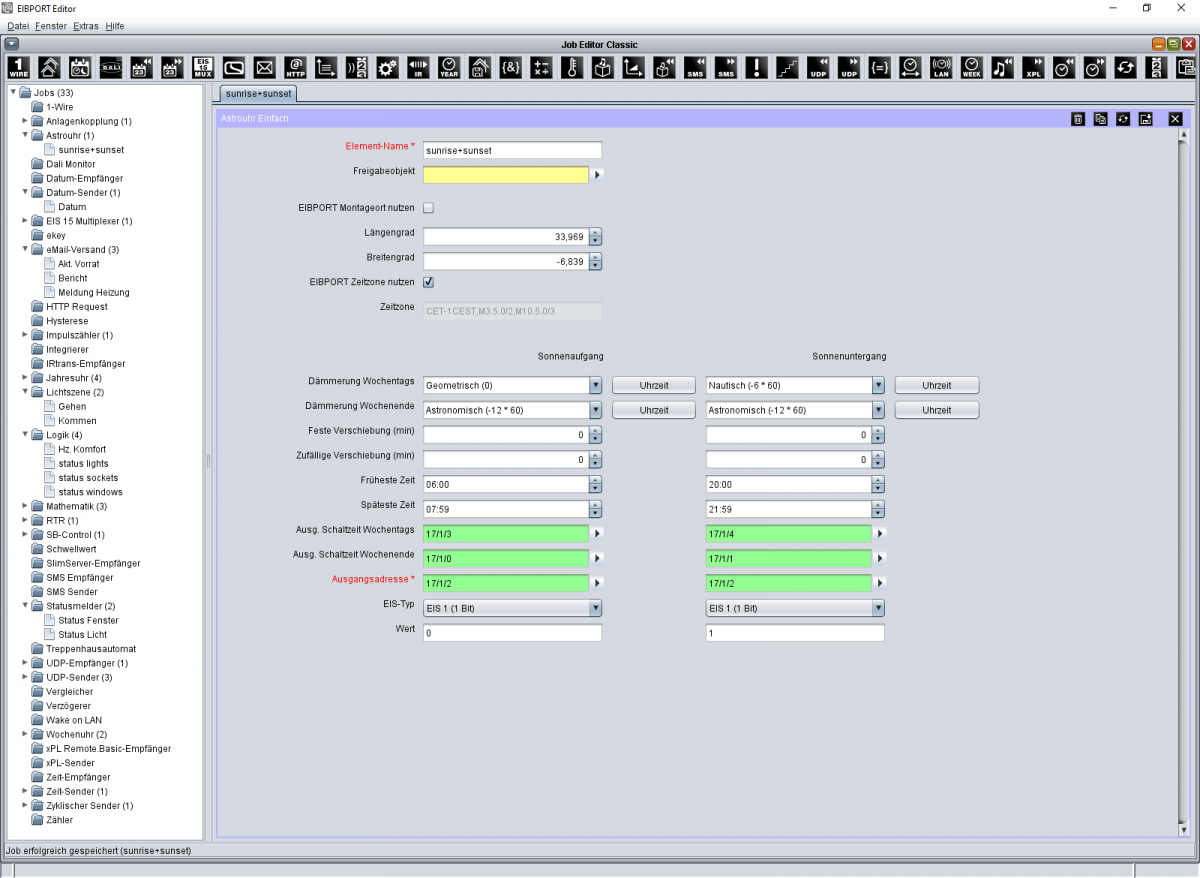
Task: Delete the job using the trash icon
Action: pos(1078,118)
